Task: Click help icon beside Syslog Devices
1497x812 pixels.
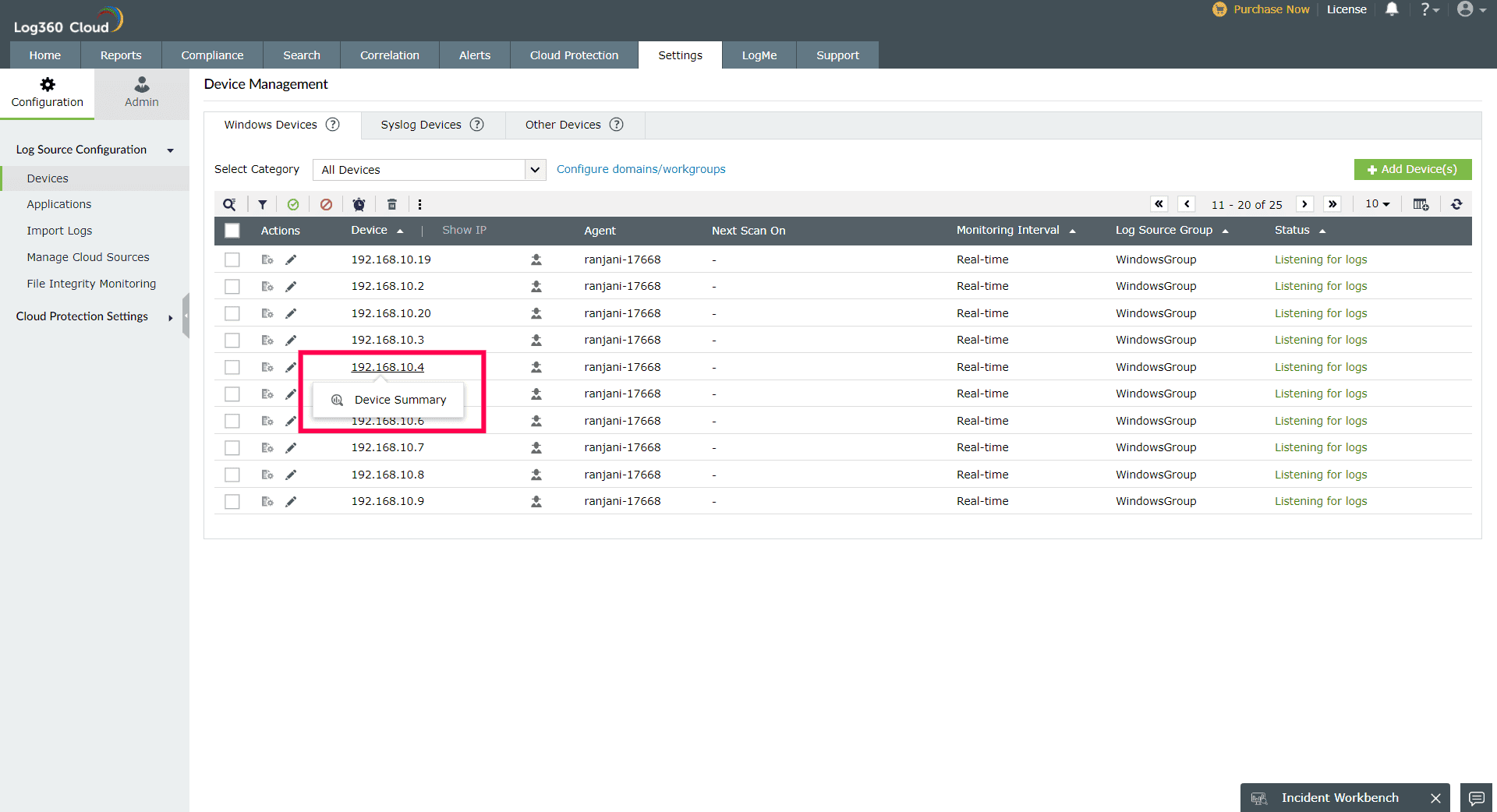Action: click(x=477, y=125)
